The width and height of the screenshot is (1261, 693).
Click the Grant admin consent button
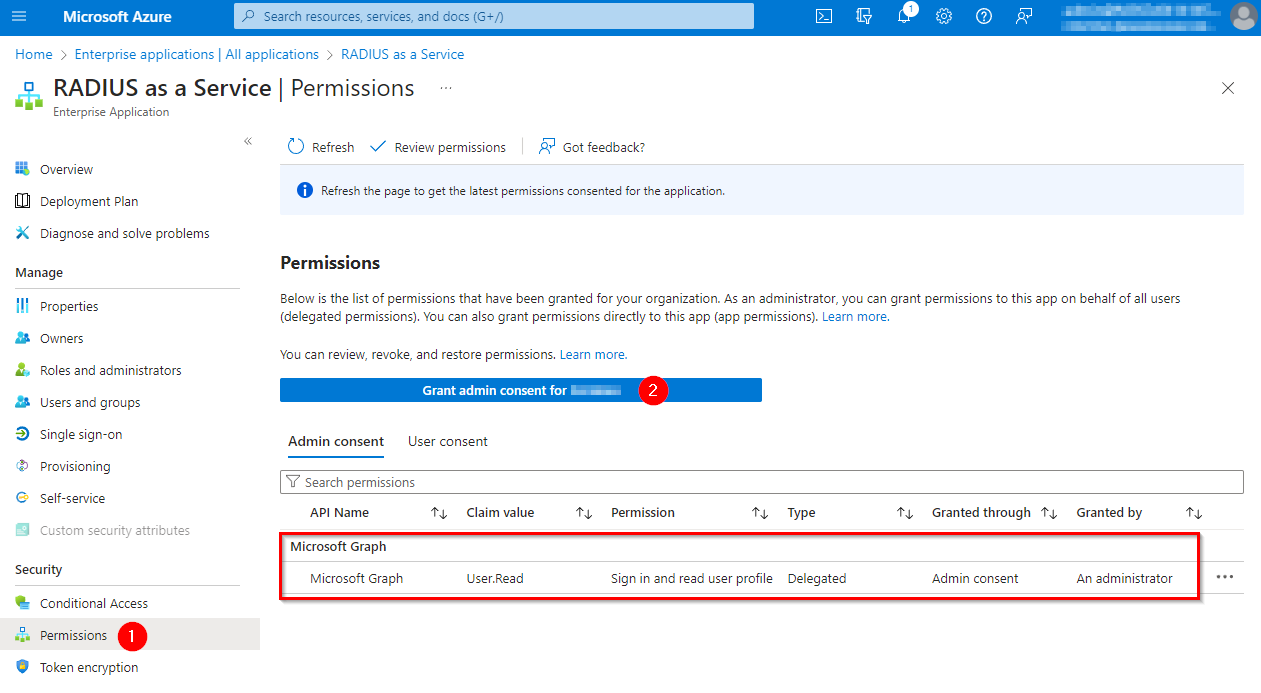click(x=520, y=390)
